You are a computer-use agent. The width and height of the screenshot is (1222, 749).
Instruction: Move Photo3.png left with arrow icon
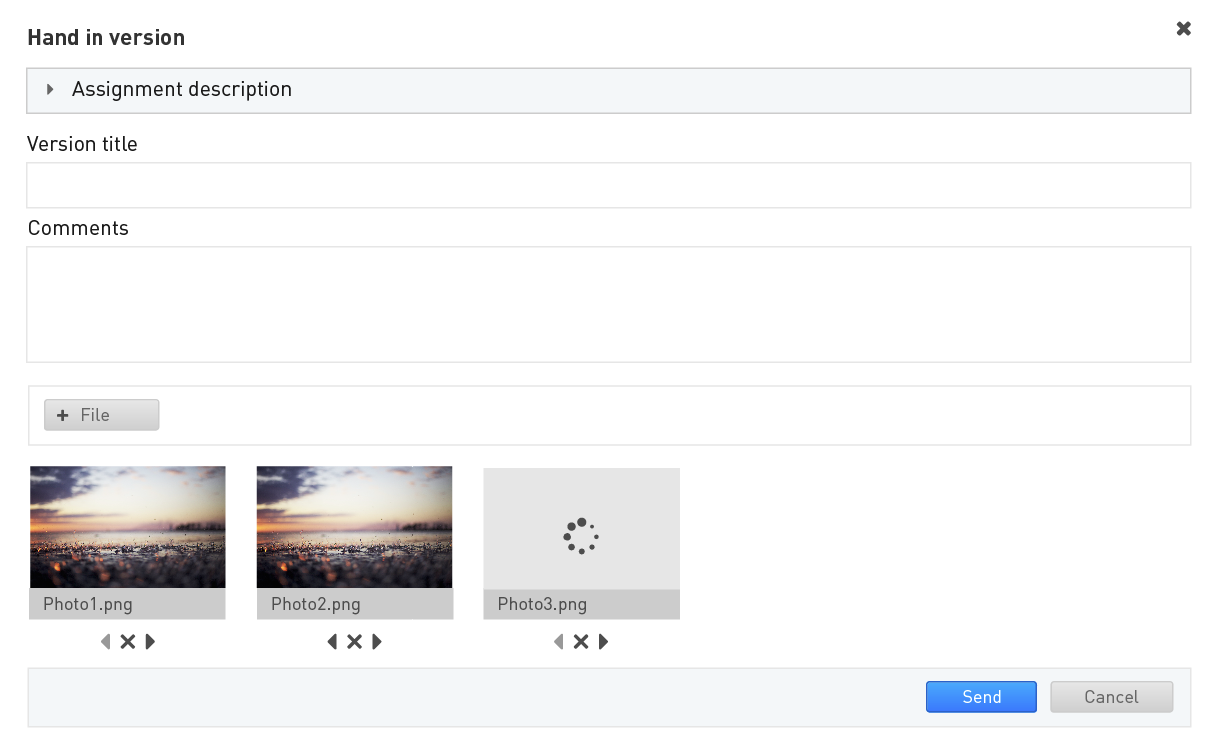click(558, 642)
